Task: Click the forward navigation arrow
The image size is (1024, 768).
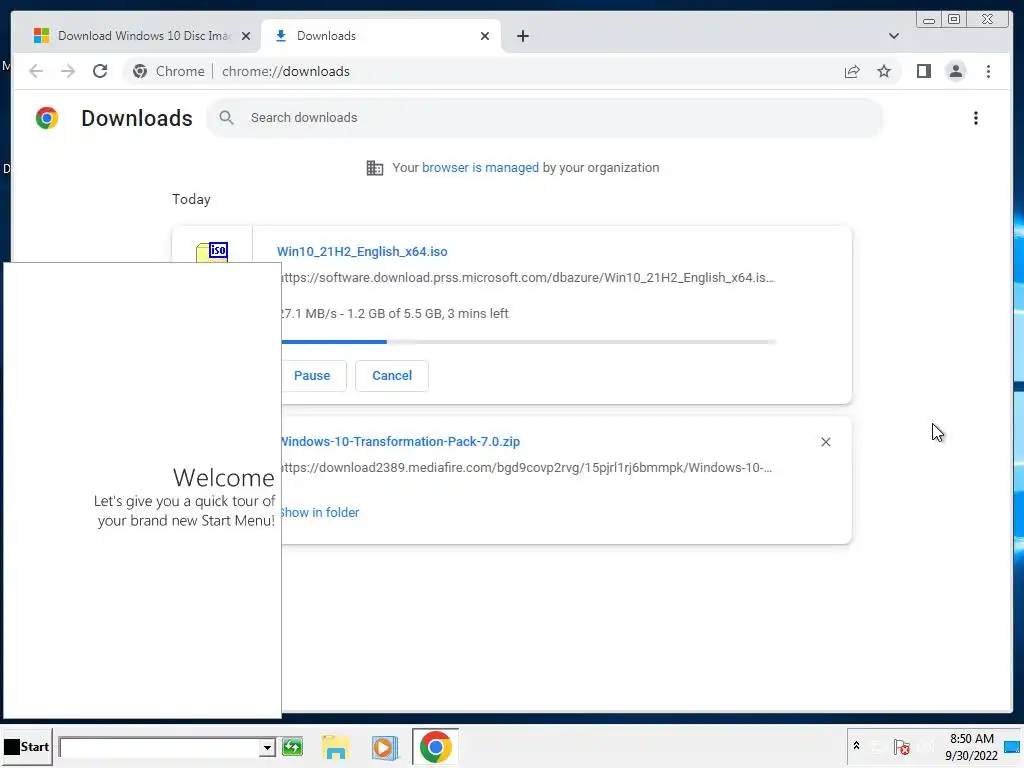Action: click(68, 71)
